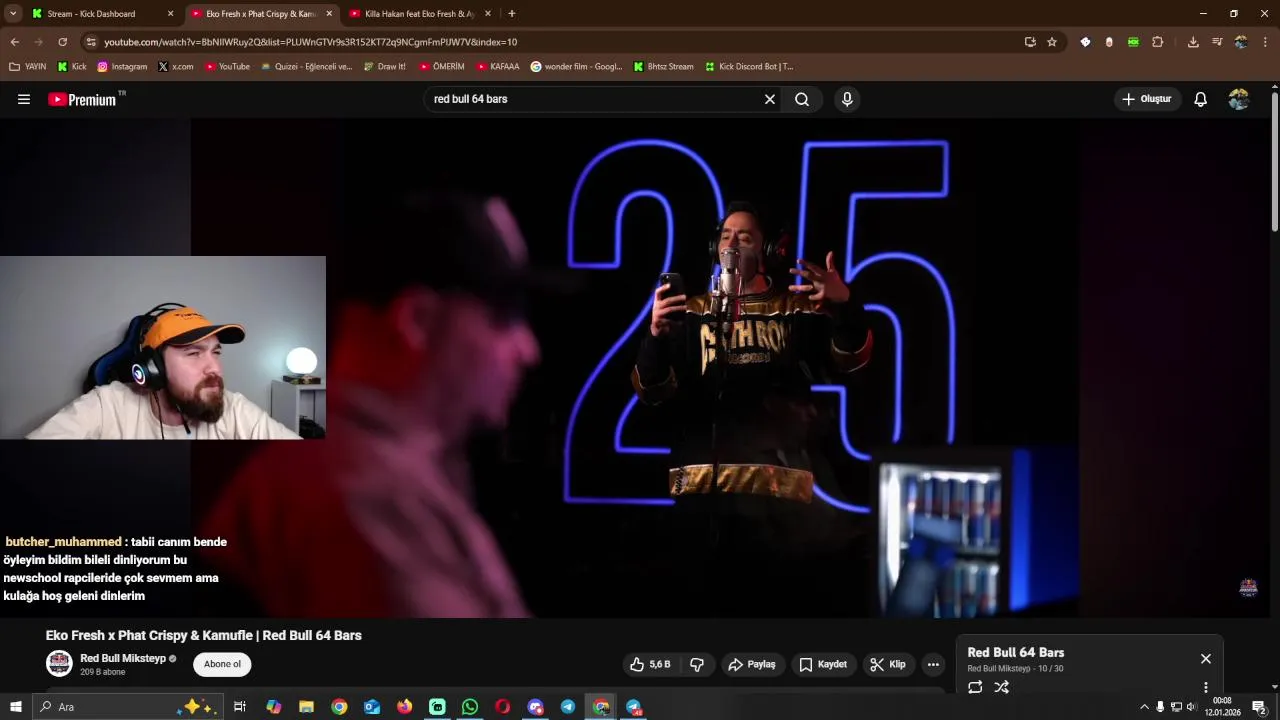Screen dimensions: 1280x720
Task: Start voice search with the microphone icon
Action: point(847,99)
